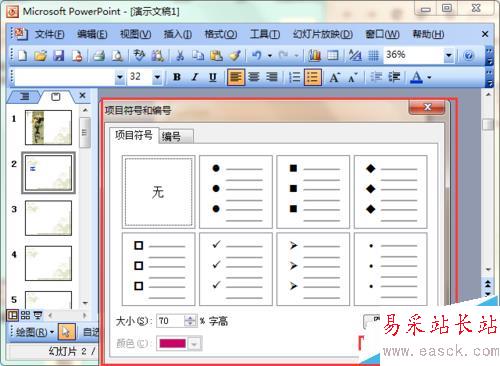Choose the hollow square bullet style
500x366 pixels.
point(158,269)
